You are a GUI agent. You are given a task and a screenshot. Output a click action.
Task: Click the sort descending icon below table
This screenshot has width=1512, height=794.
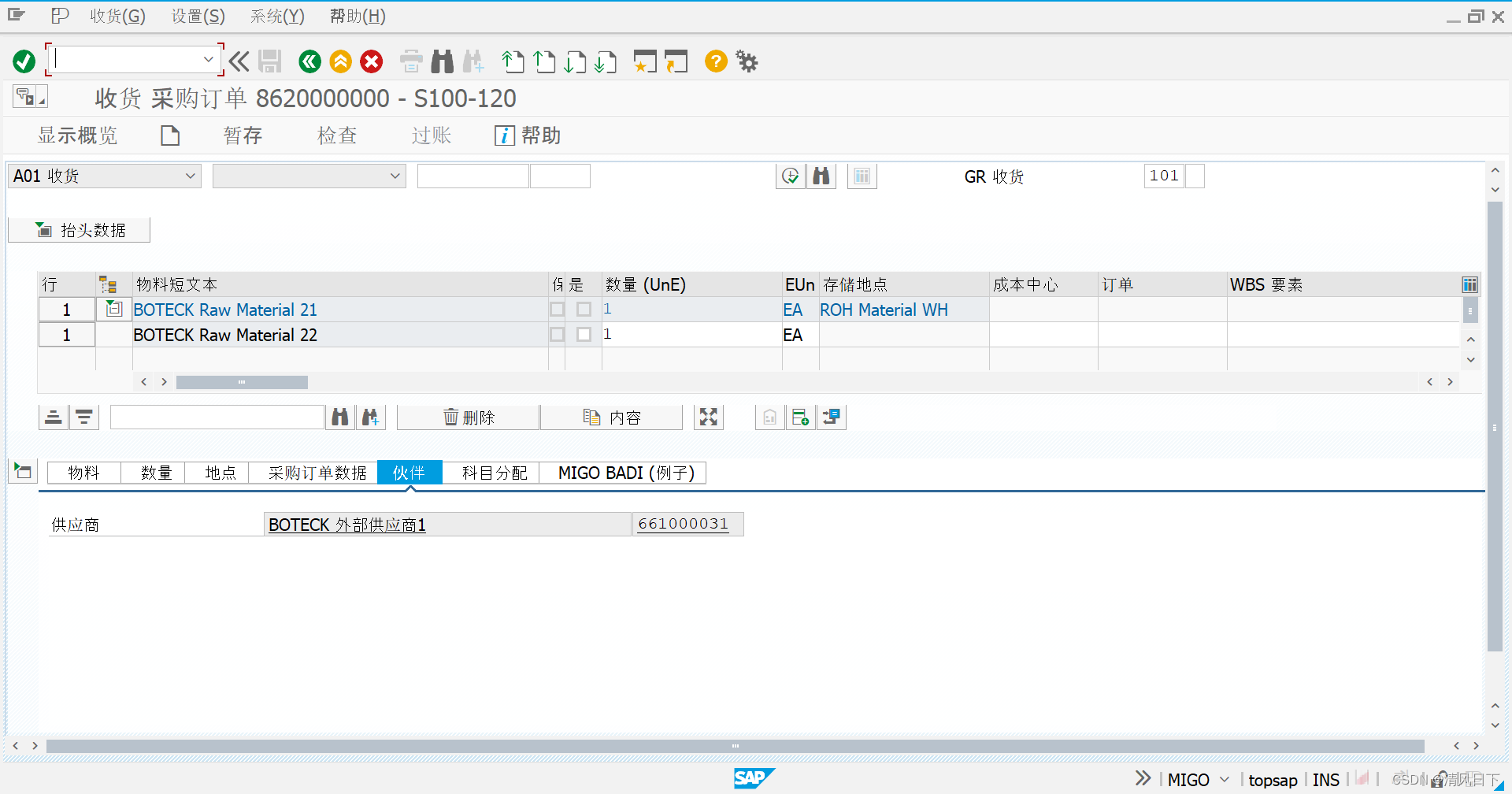pyautogui.click(x=84, y=417)
